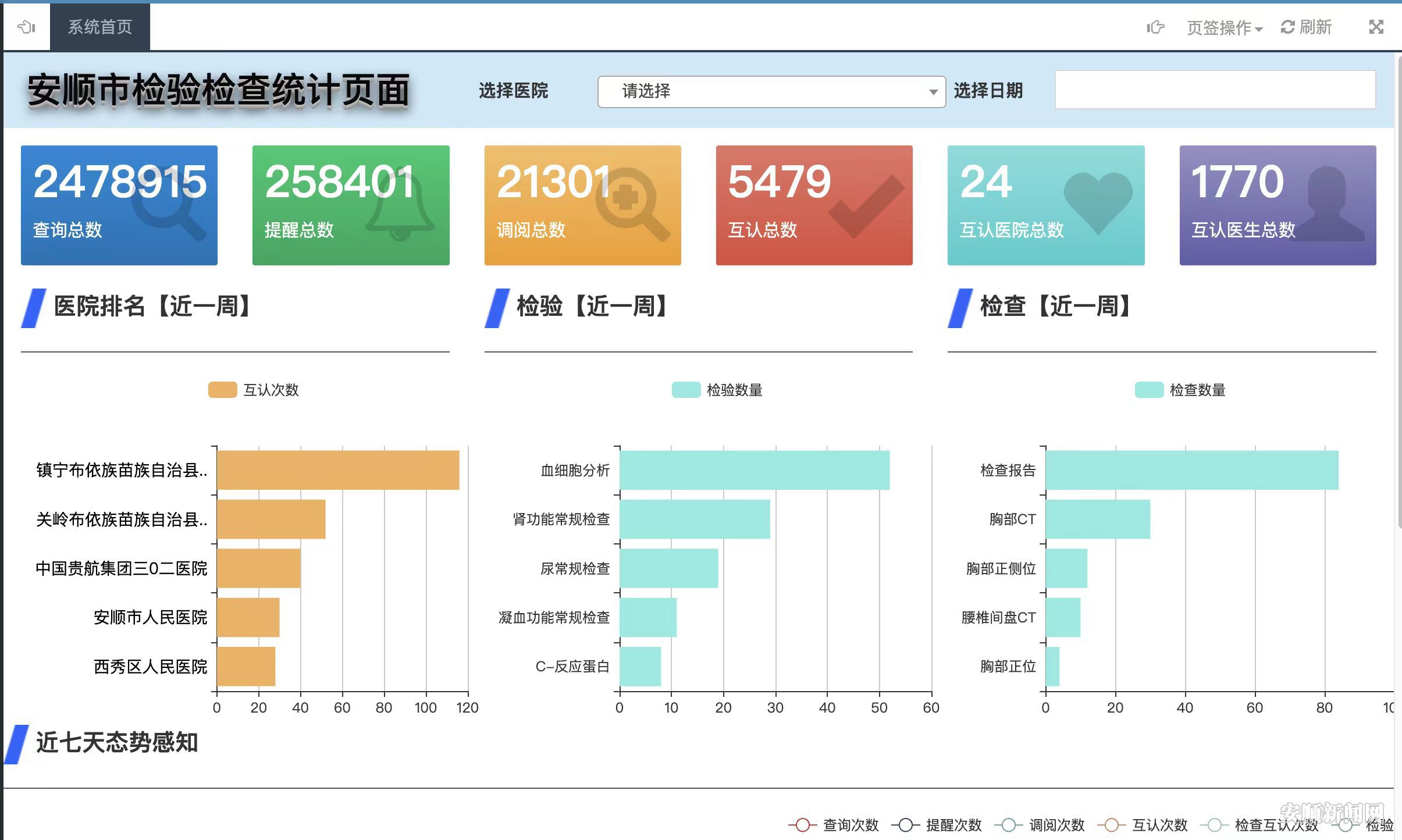Viewport: 1402px width, 840px height.
Task: Click the 刷新 refresh button
Action: click(x=1307, y=27)
